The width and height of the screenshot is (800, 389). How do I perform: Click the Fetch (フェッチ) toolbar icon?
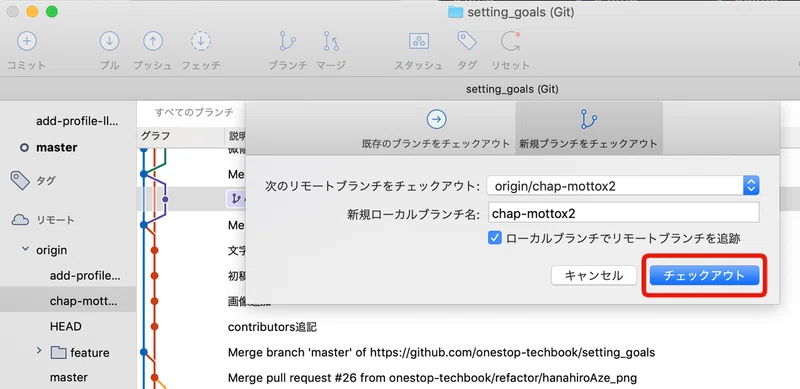click(x=201, y=41)
